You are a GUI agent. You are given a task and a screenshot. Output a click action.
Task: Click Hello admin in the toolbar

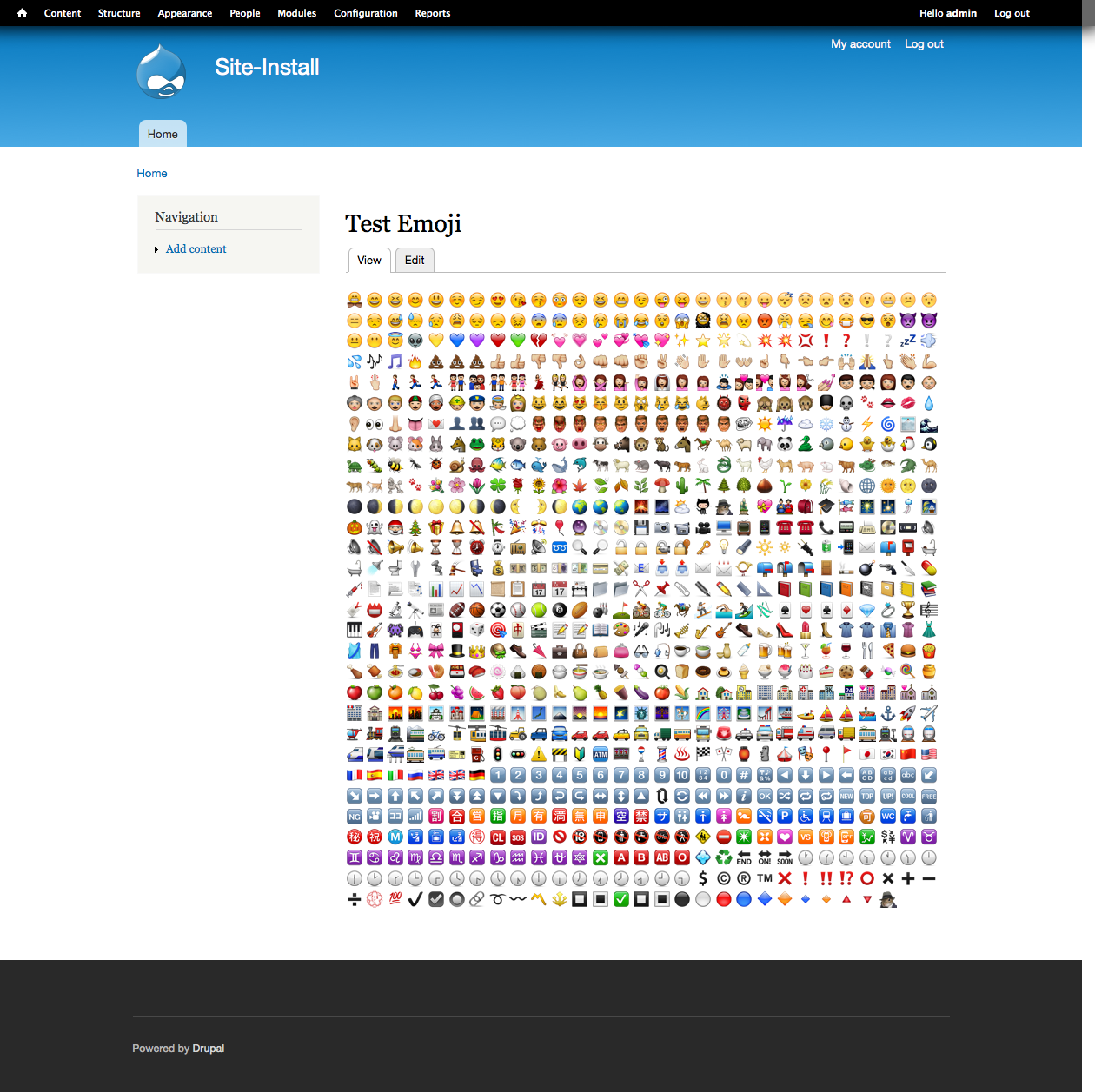pyautogui.click(x=948, y=13)
